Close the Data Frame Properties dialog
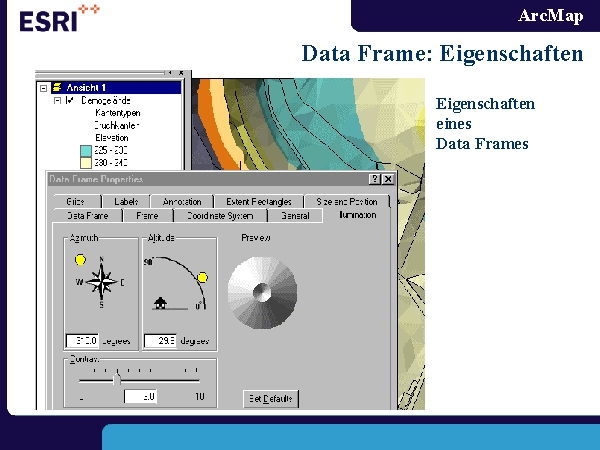The image size is (600, 450). click(x=387, y=179)
